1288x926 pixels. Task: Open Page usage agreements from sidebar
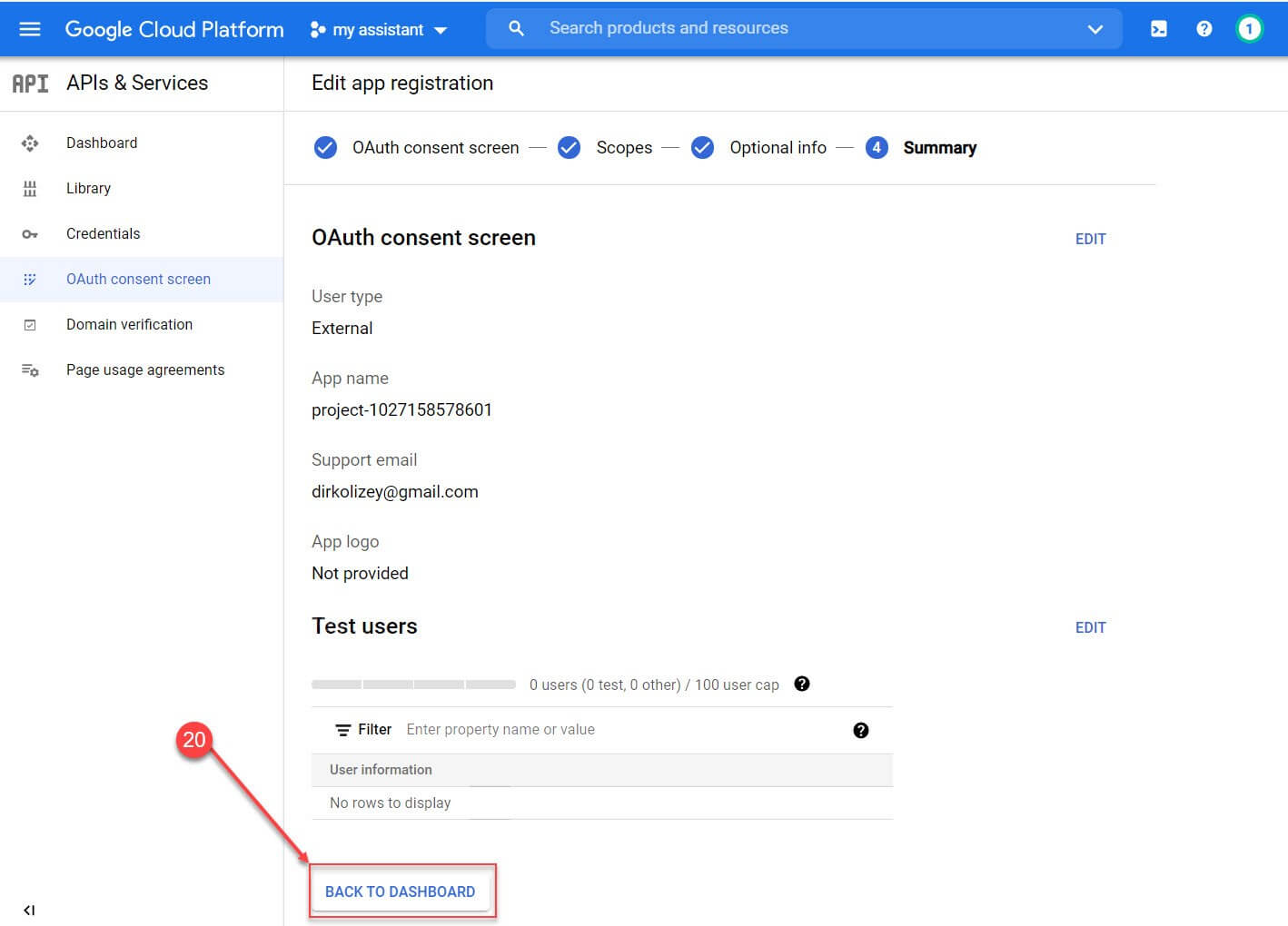point(145,369)
